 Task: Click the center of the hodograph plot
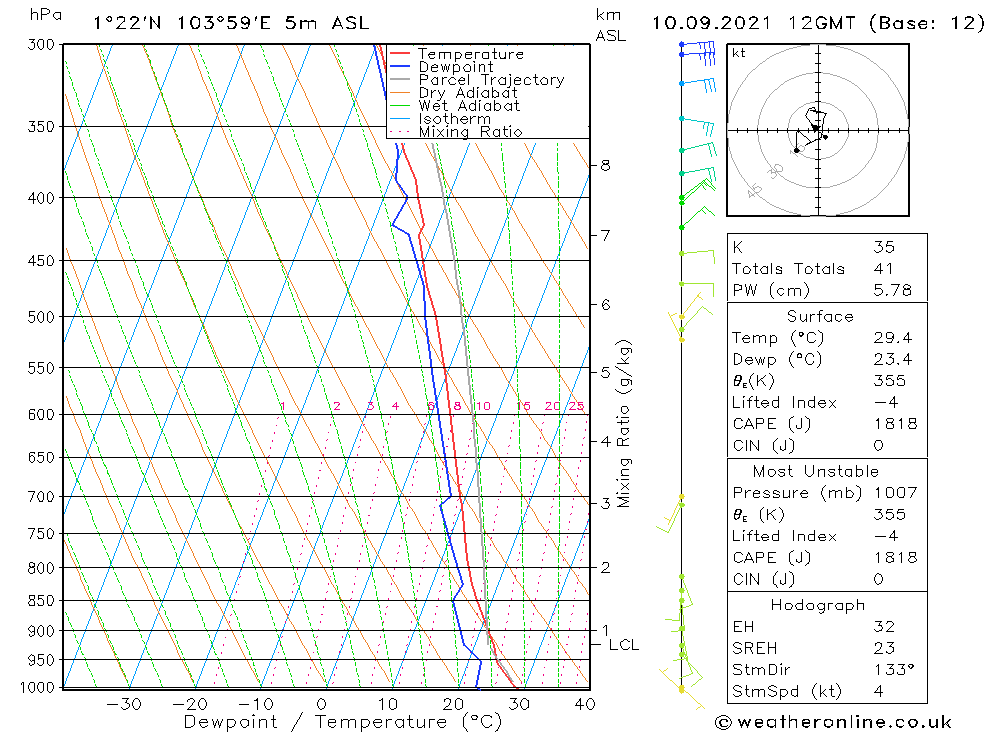[818, 130]
